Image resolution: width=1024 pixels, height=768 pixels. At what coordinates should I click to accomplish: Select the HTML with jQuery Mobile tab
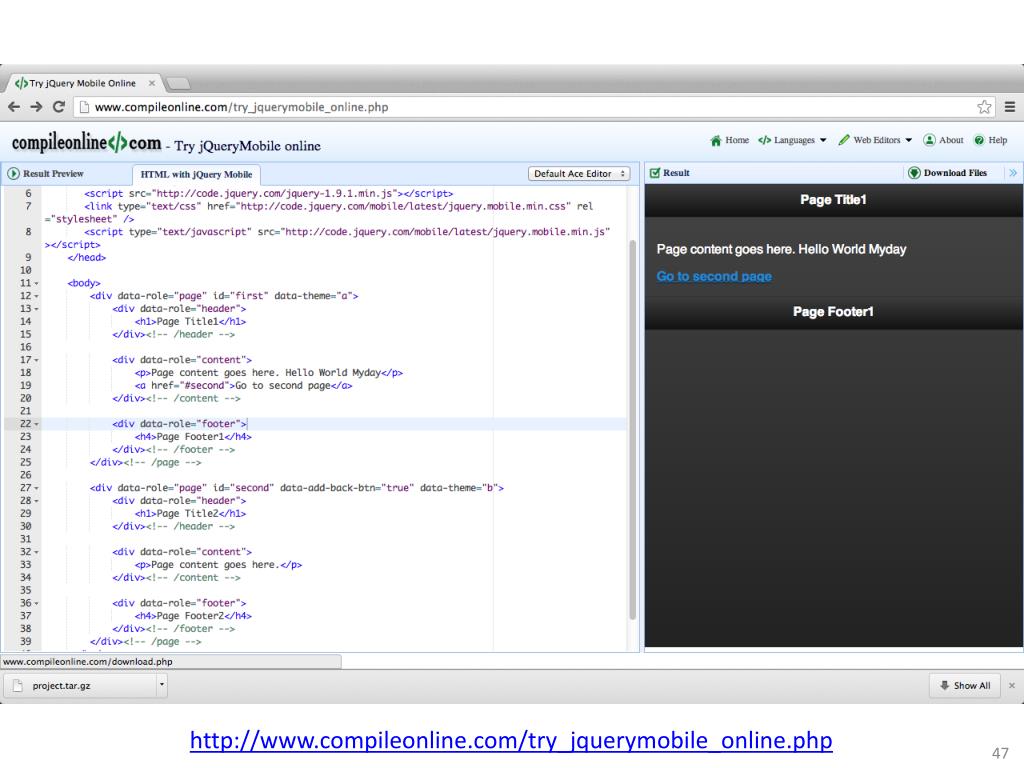coord(197,174)
